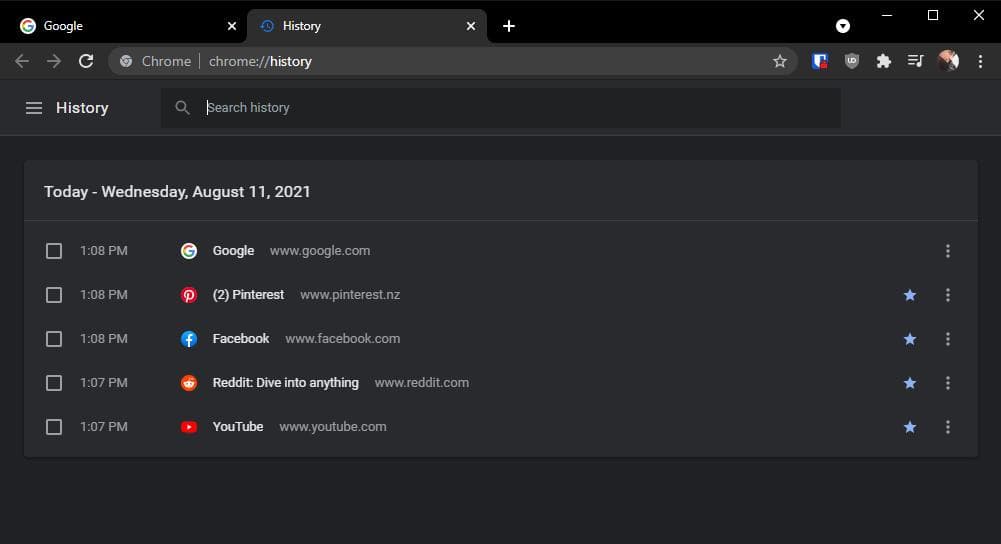Check the Pinterest history entry checkbox
Viewport: 1001px width, 544px height.
pos(54,295)
